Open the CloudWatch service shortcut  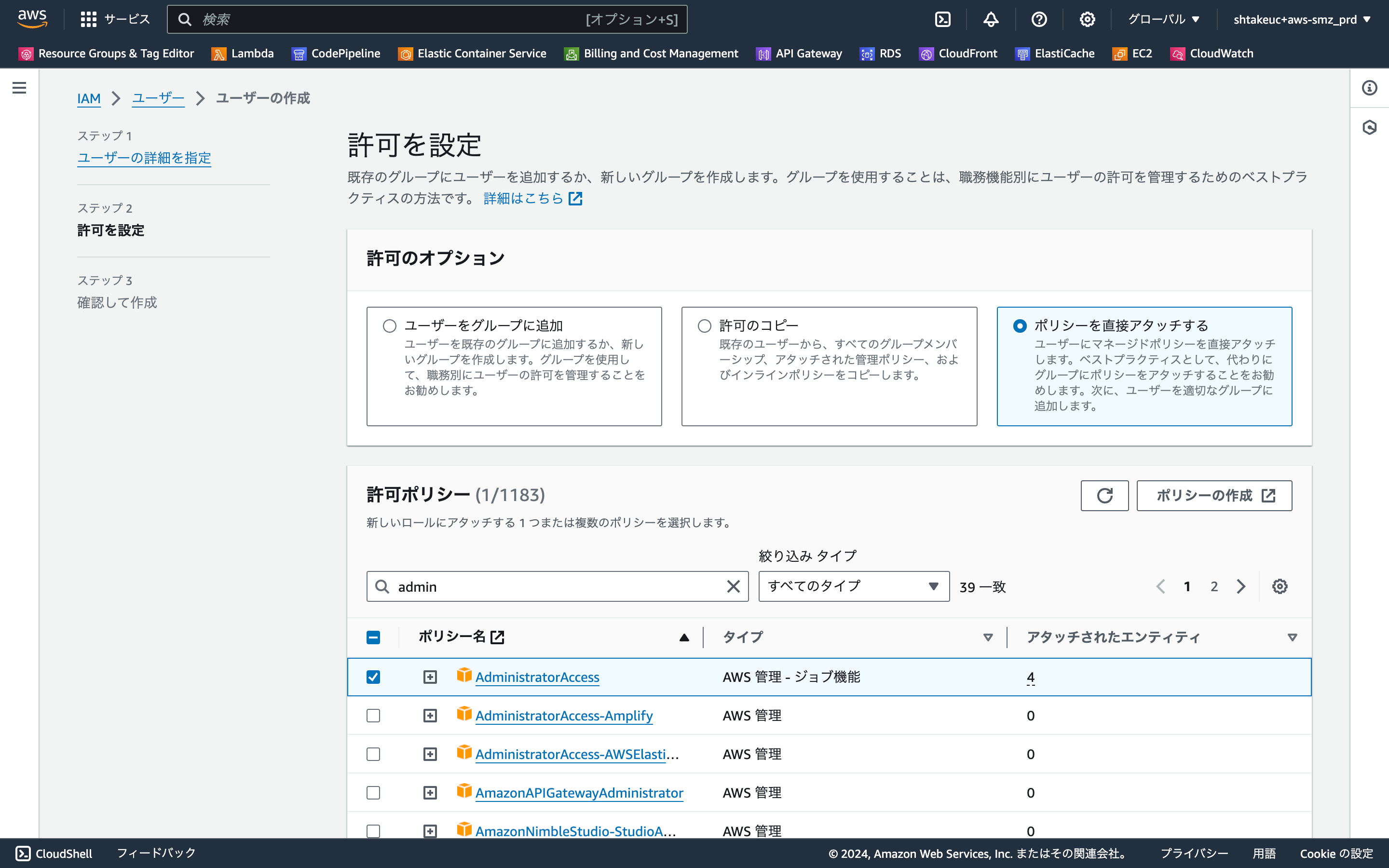tap(1212, 54)
